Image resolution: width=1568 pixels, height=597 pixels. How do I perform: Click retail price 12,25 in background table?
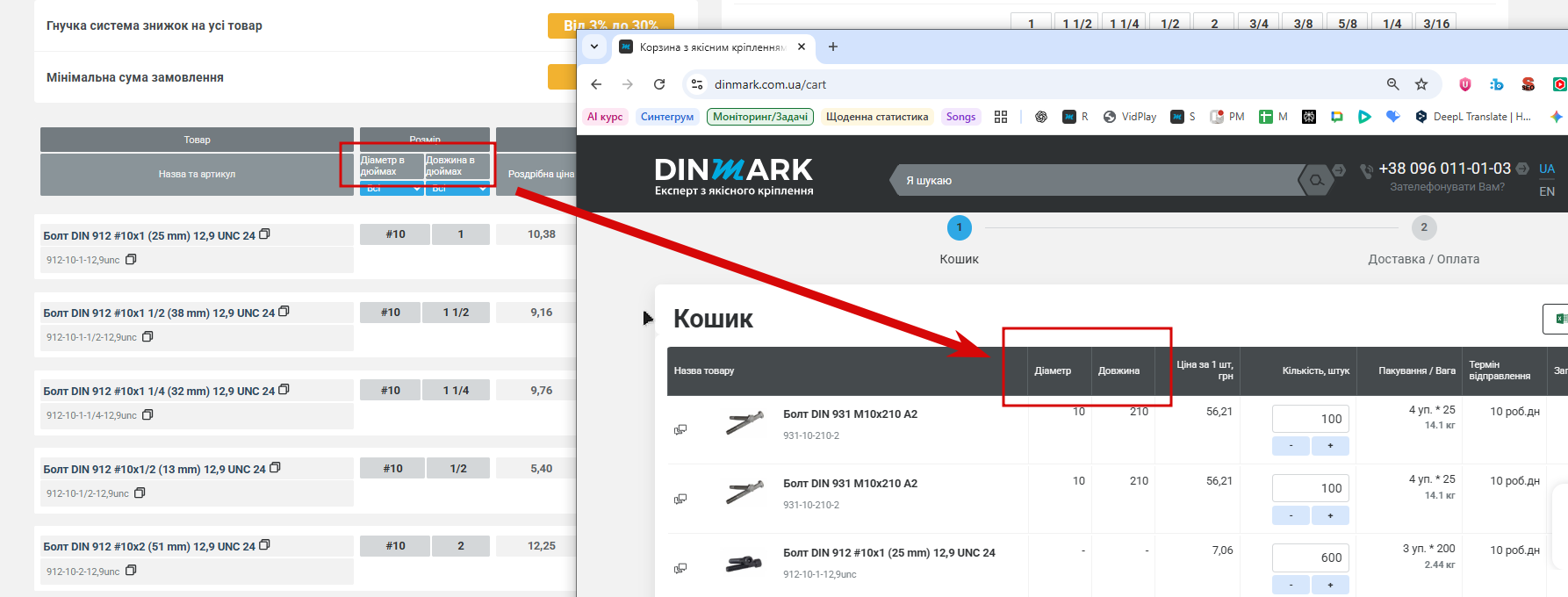[x=541, y=546]
